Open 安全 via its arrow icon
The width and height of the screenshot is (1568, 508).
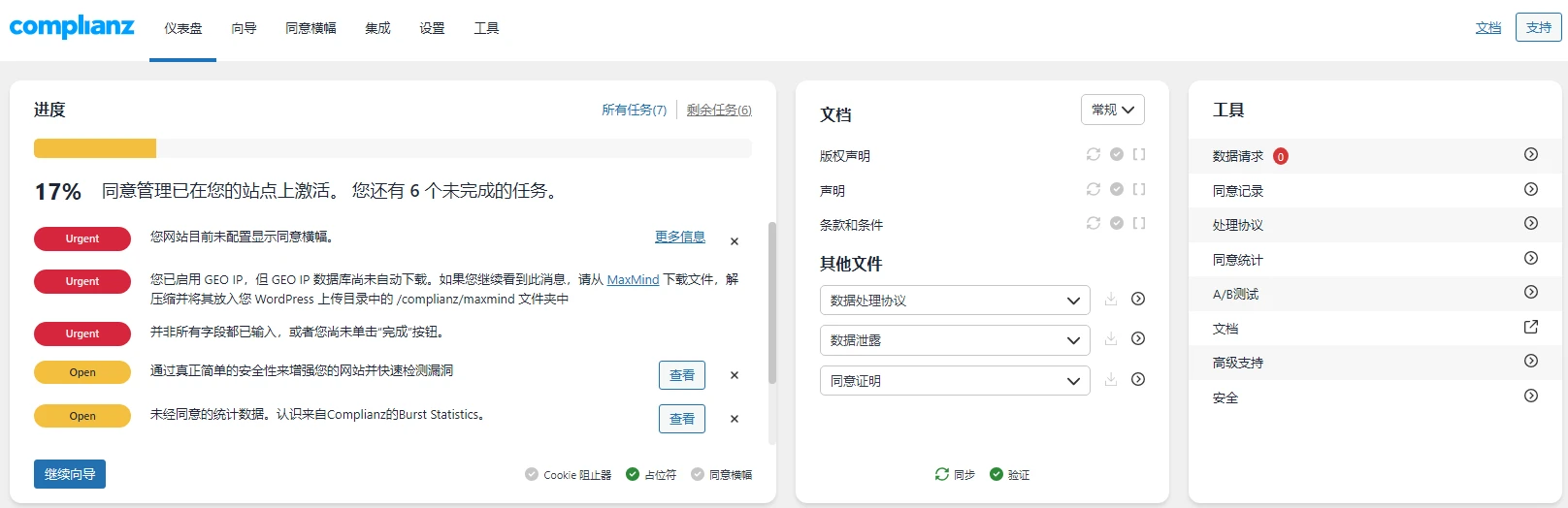1531,396
